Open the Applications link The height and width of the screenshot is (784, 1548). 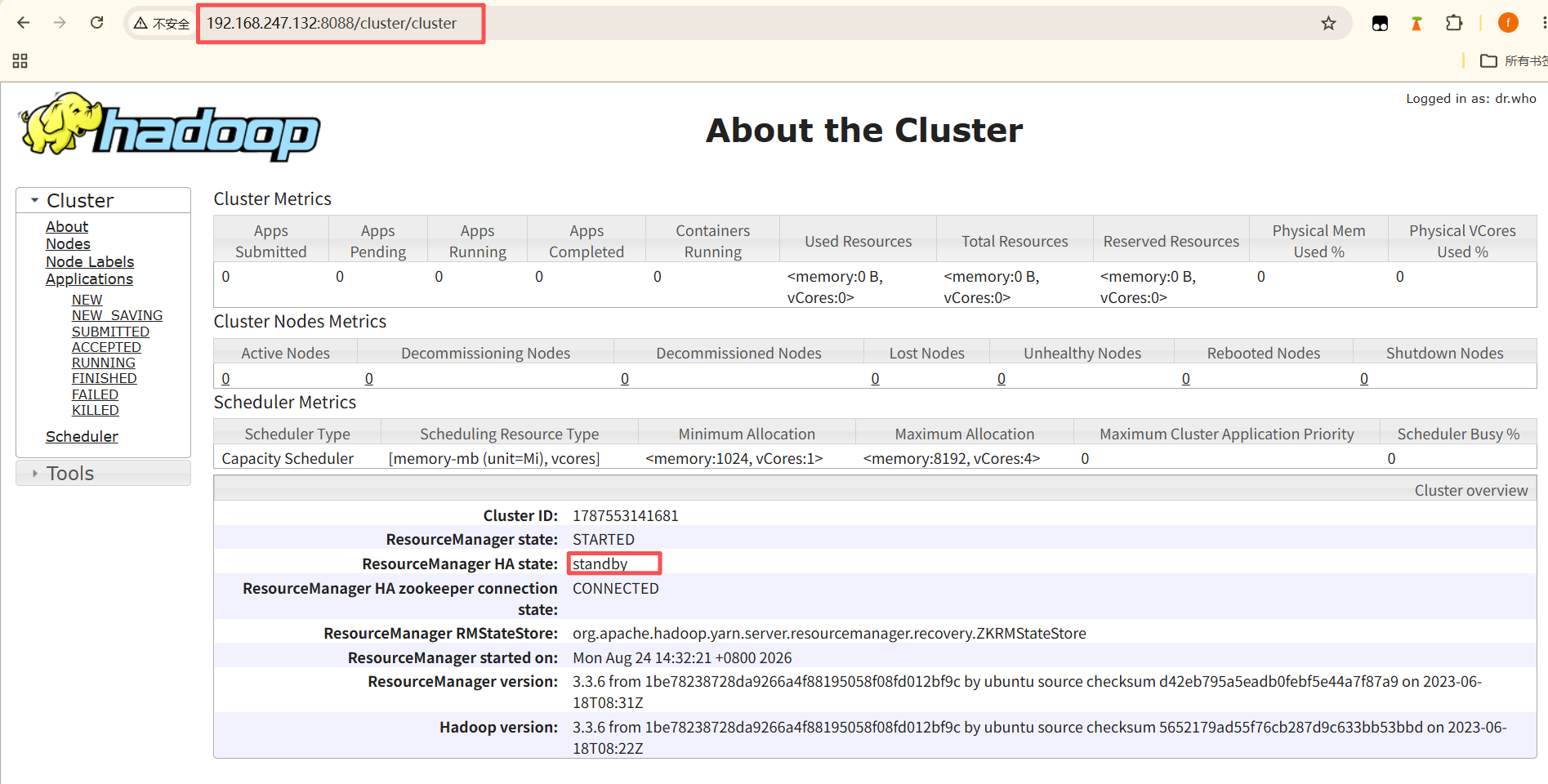(89, 278)
